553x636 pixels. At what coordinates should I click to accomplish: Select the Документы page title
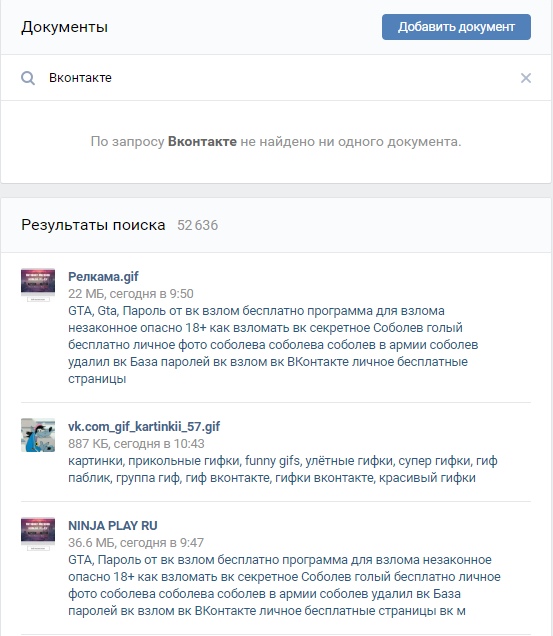pos(65,27)
